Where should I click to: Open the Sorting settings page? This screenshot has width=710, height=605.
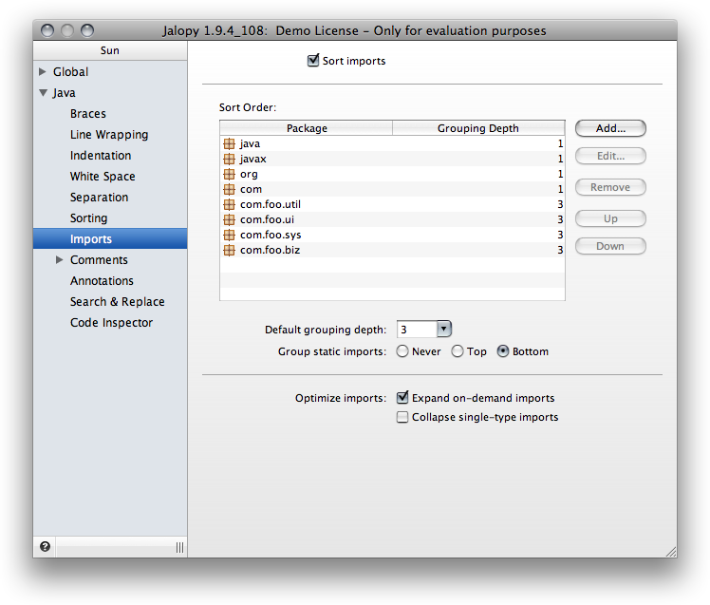[x=89, y=218]
